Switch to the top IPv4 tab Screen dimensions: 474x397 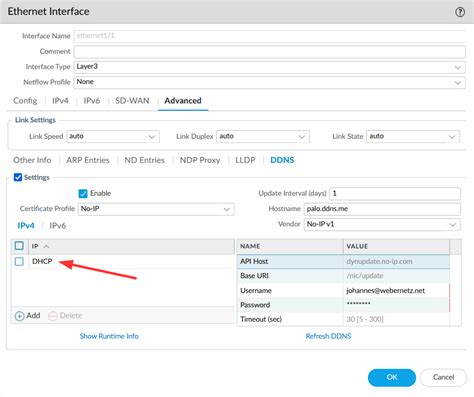60,101
